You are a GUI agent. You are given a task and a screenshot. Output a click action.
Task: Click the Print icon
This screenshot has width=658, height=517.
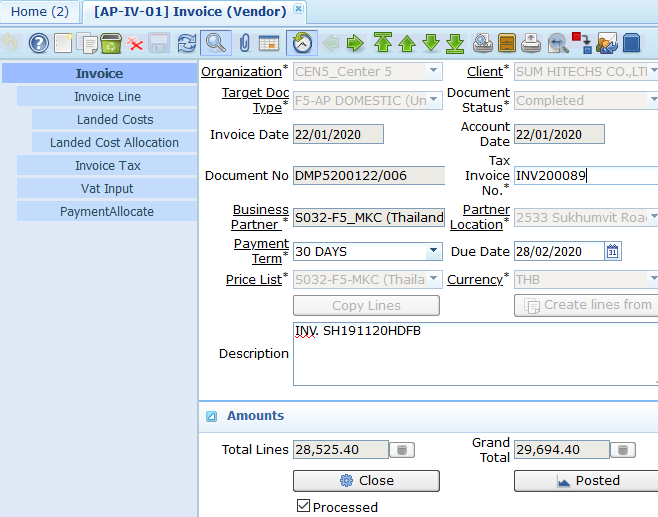click(531, 43)
